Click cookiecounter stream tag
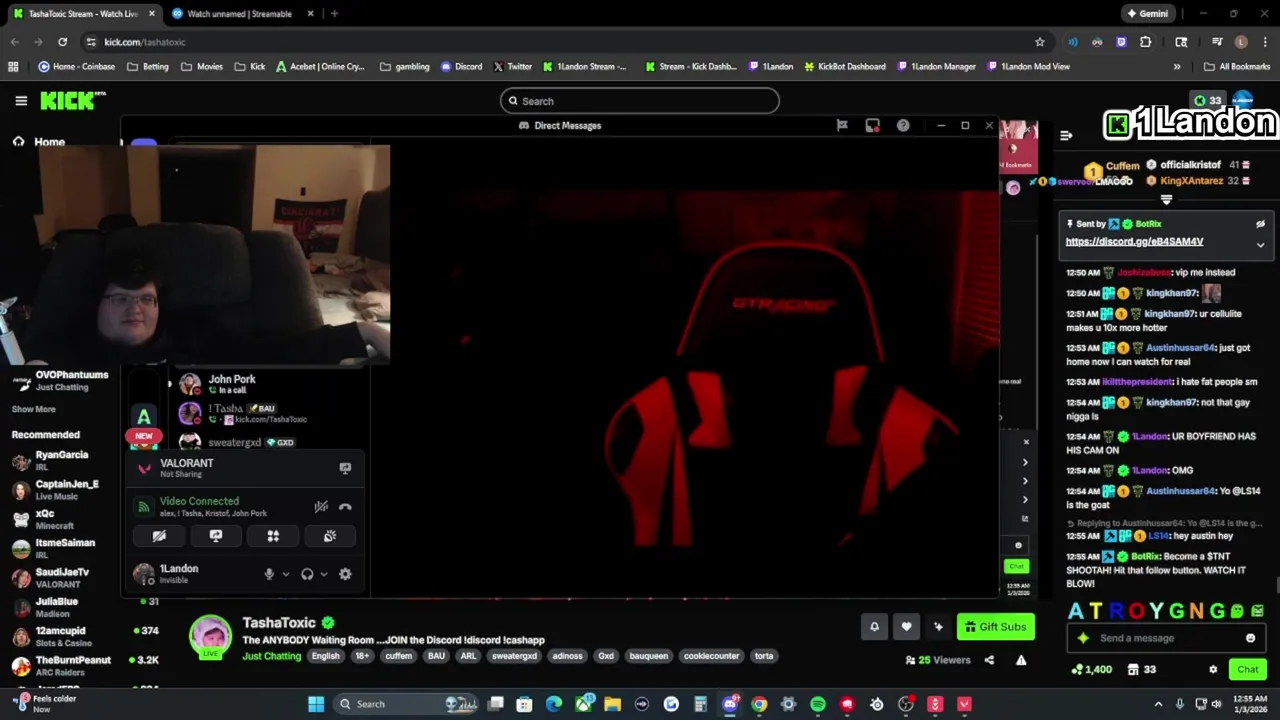The image size is (1280, 720). click(x=711, y=656)
